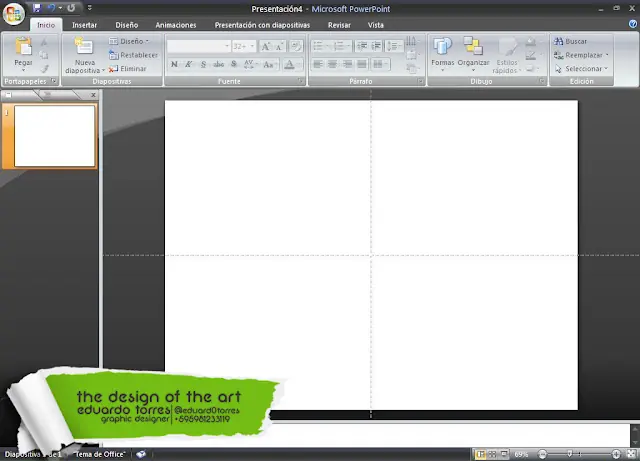Open the Fuente dialog launcher
Image resolution: width=640 pixels, height=461 pixels.
tap(301, 81)
